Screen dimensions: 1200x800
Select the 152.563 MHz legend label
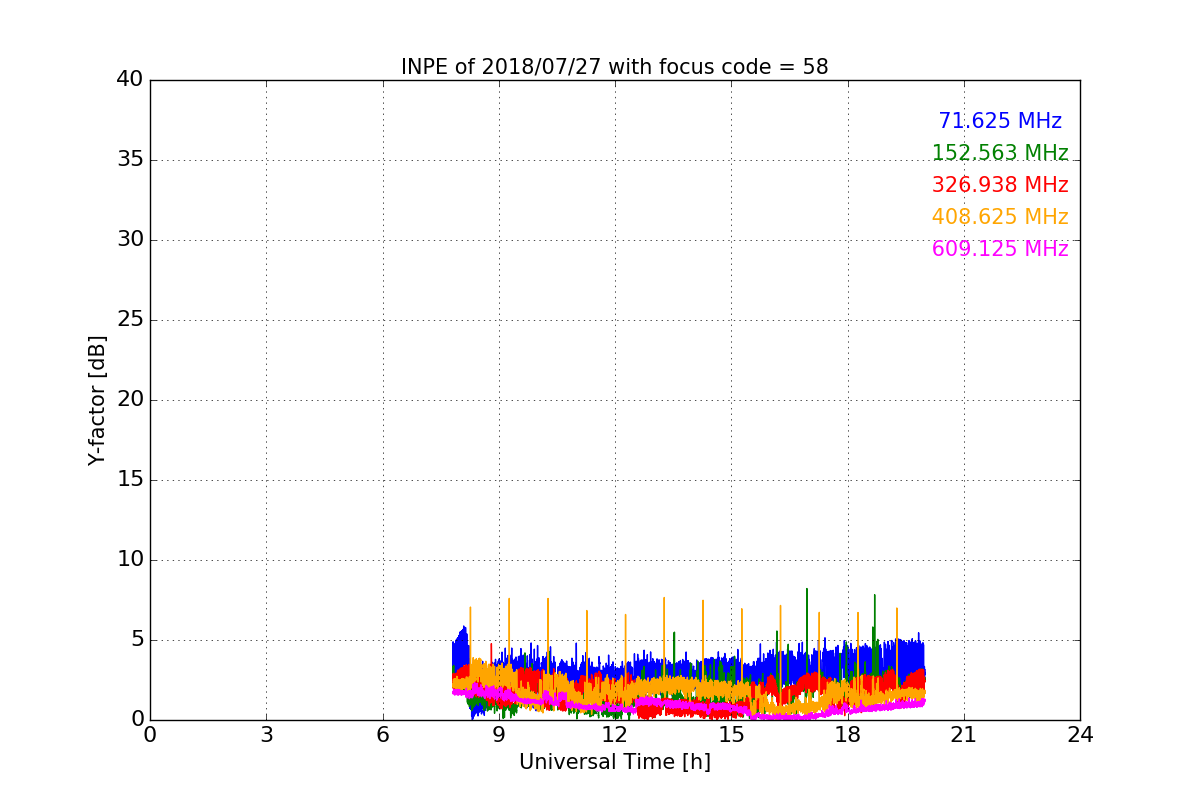point(1000,153)
